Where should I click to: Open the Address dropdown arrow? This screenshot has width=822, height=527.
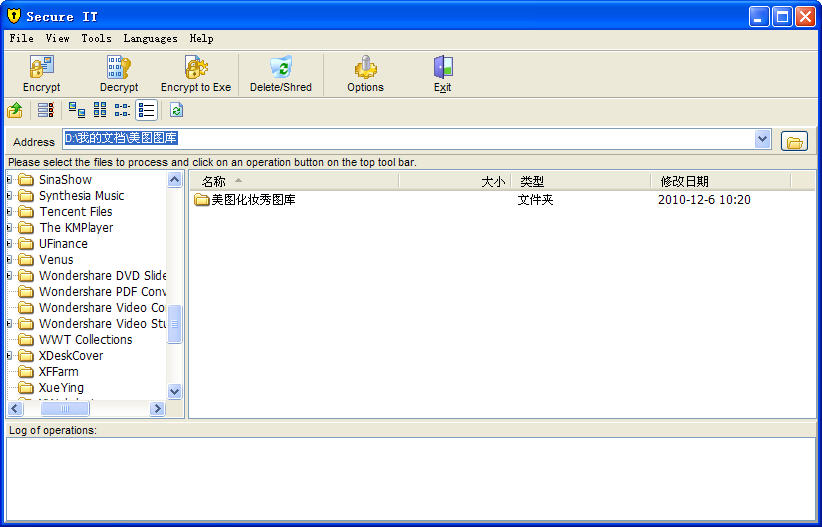point(762,139)
